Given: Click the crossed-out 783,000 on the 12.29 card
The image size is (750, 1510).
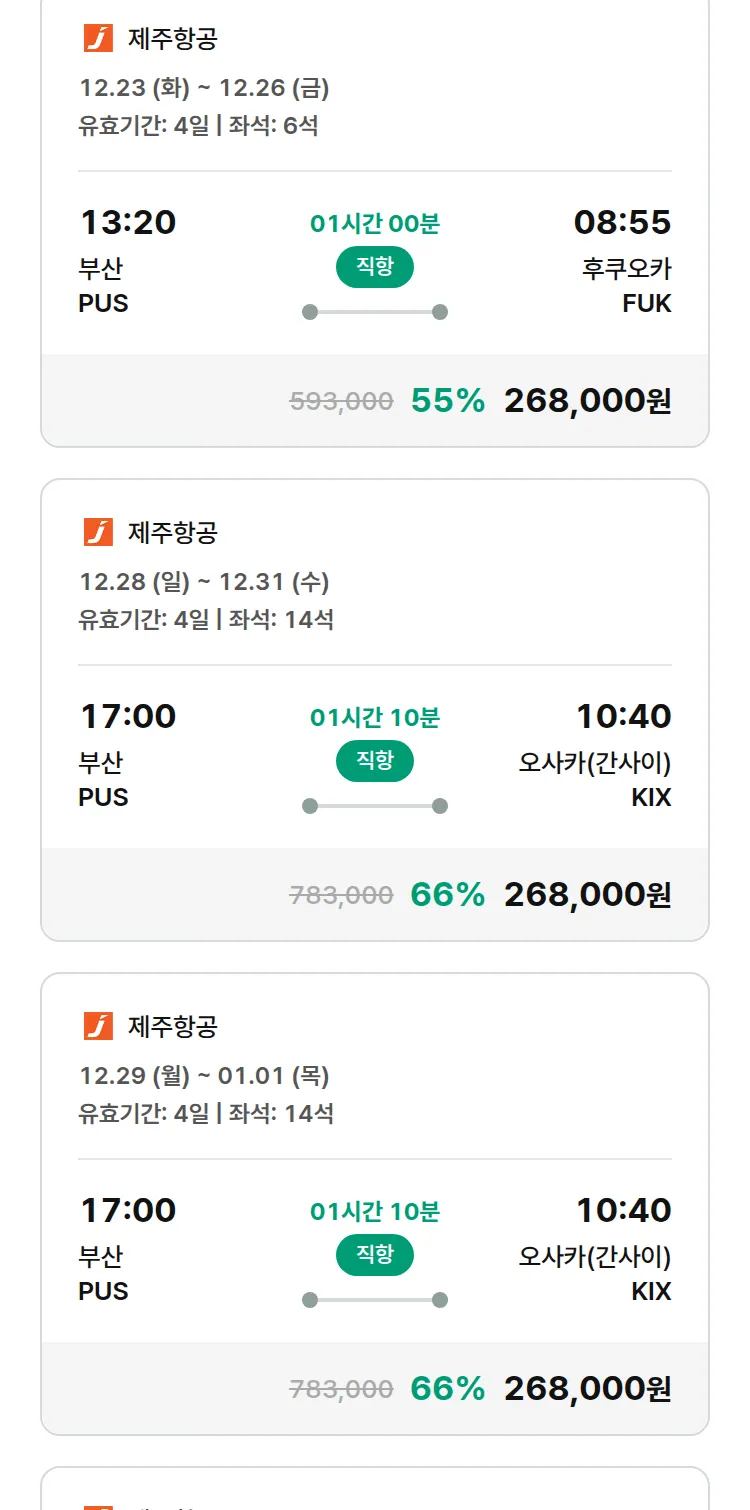Looking at the screenshot, I should click(341, 1390).
